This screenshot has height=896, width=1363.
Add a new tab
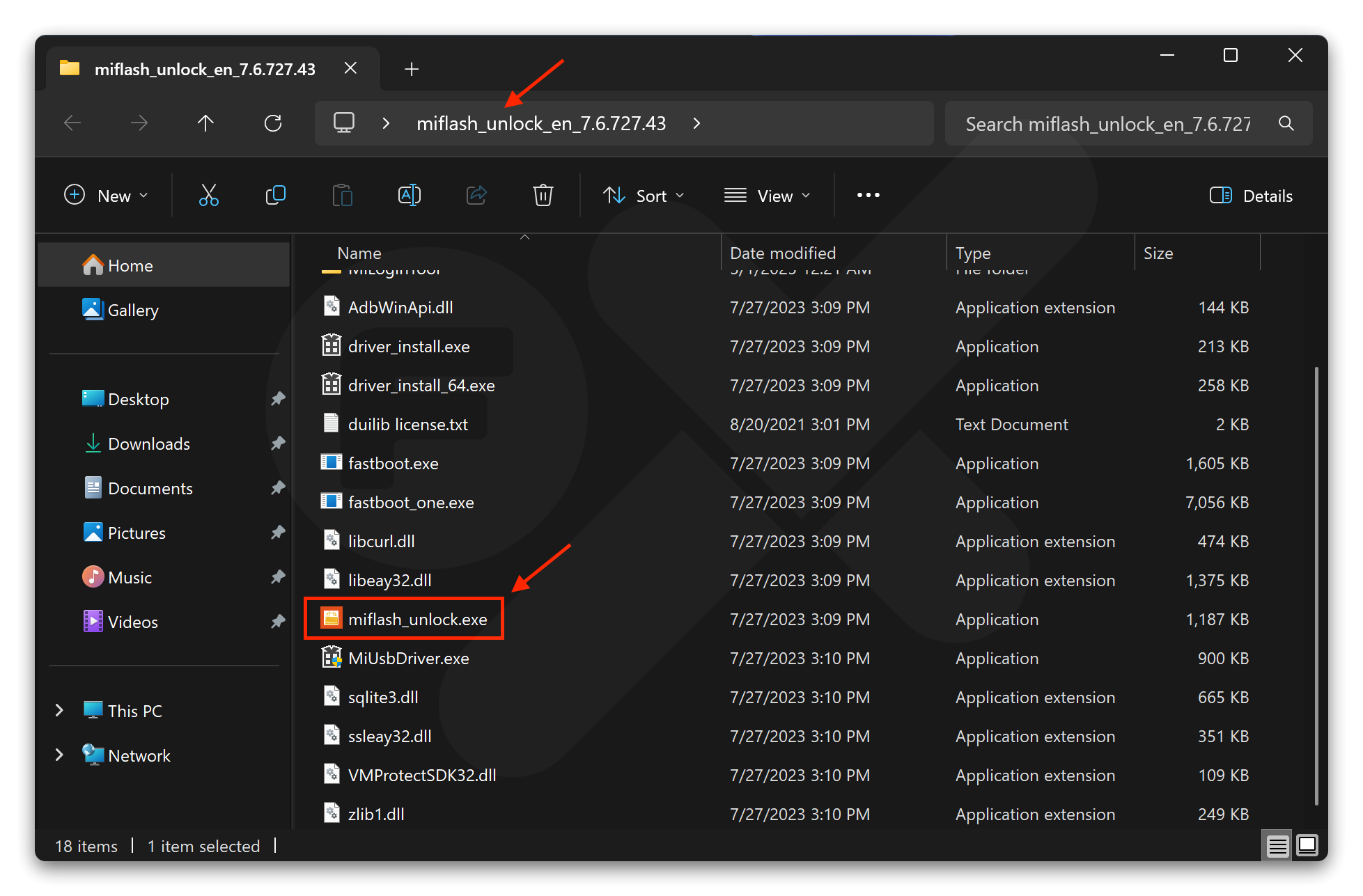[x=412, y=69]
